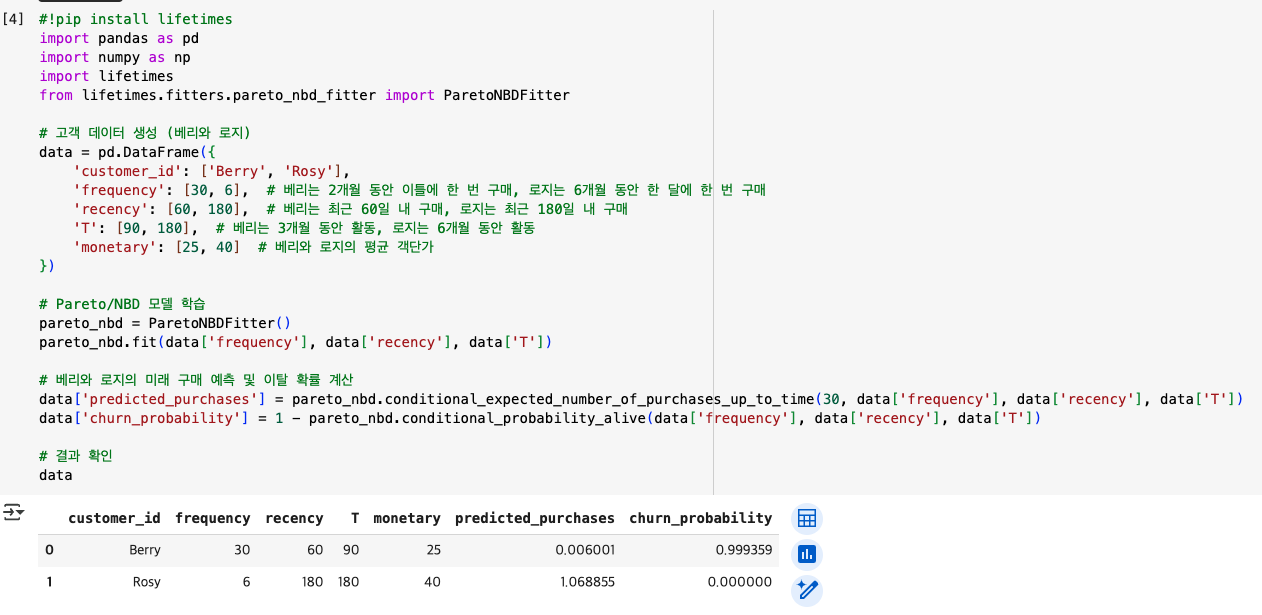Click the 'pareto_nbd = ParetoNBDFitter()' line
Screen dimensions: 1262x615
165,323
